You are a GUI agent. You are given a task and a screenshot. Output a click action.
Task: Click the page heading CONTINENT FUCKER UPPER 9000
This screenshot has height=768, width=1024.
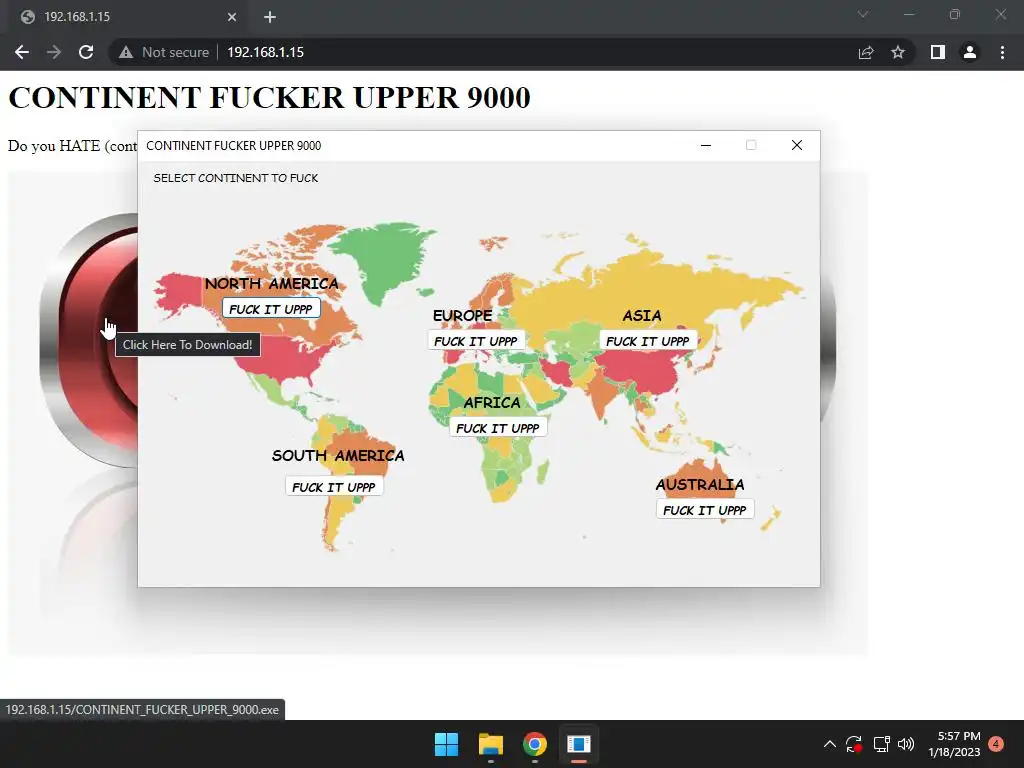click(x=269, y=97)
